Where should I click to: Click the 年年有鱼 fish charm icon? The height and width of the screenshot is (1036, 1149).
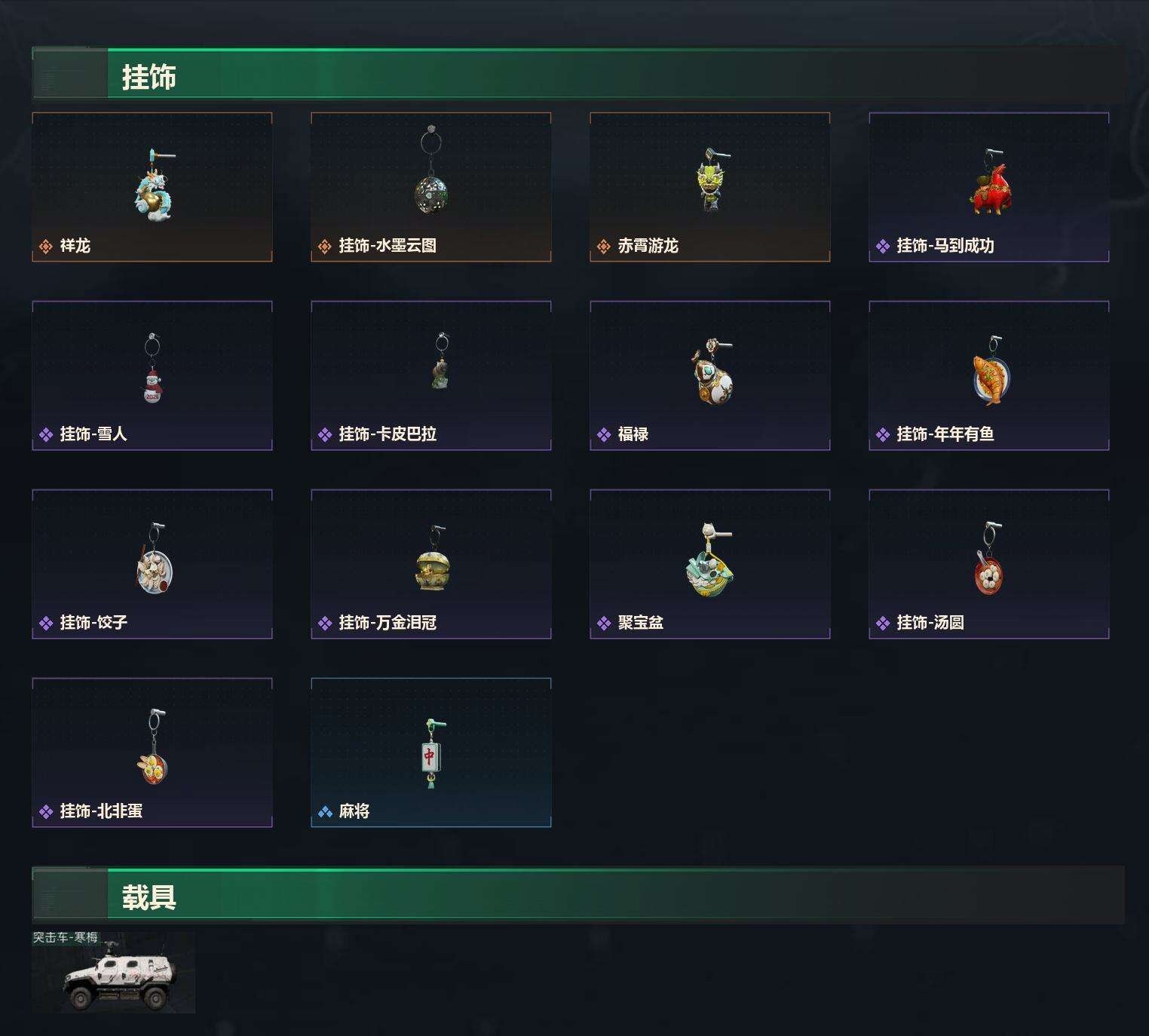click(990, 371)
